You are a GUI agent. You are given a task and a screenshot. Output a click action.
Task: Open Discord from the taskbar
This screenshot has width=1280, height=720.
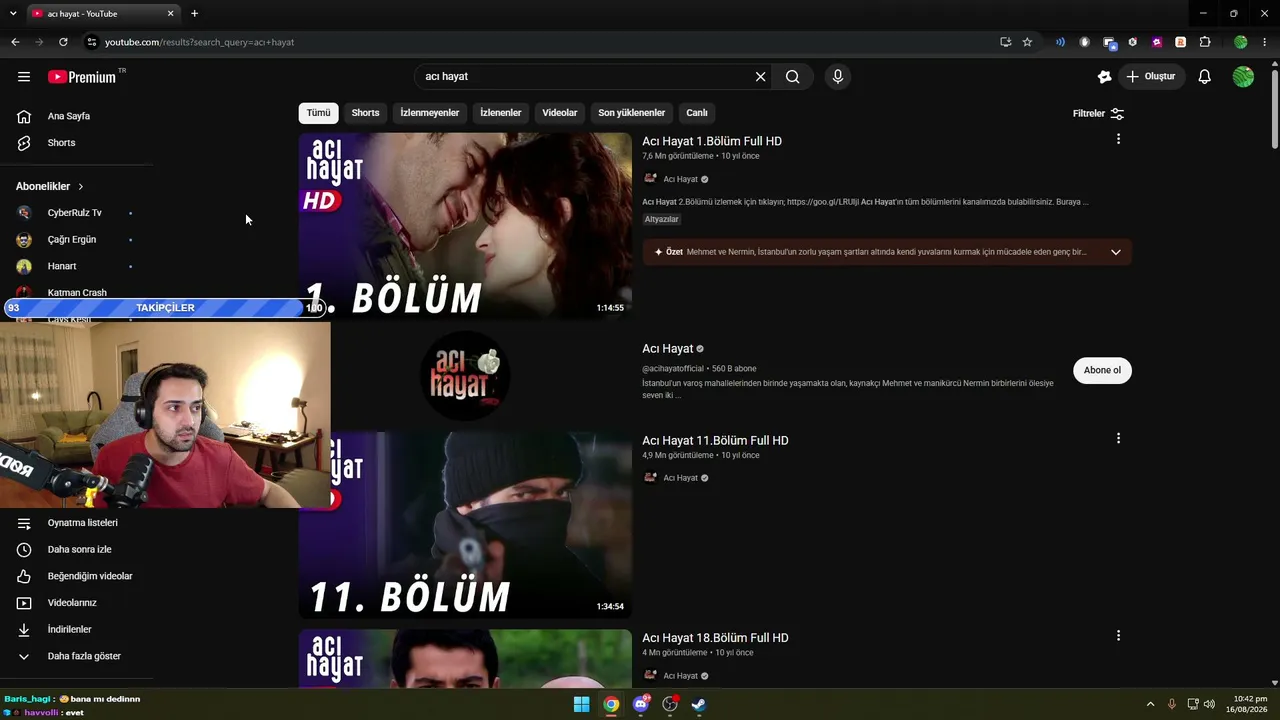pyautogui.click(x=641, y=705)
